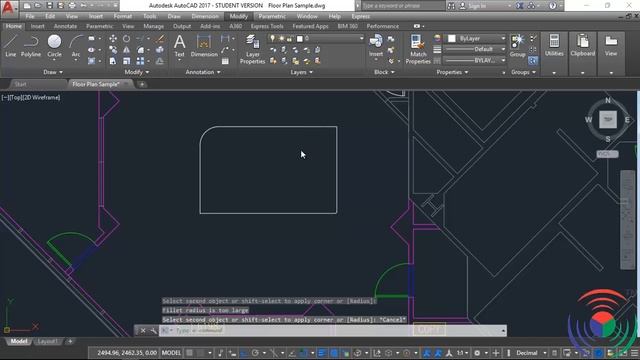Select the multiline Text tool
Screen dimensions: 640x360
180,46
